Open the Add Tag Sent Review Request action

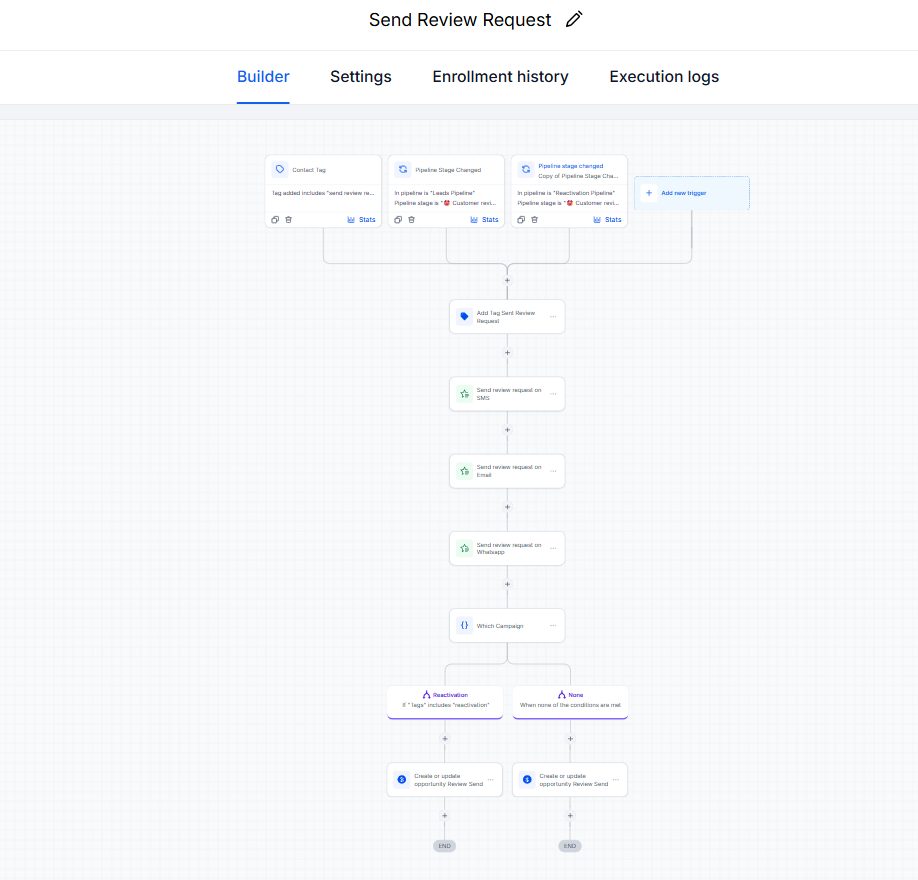pos(507,317)
